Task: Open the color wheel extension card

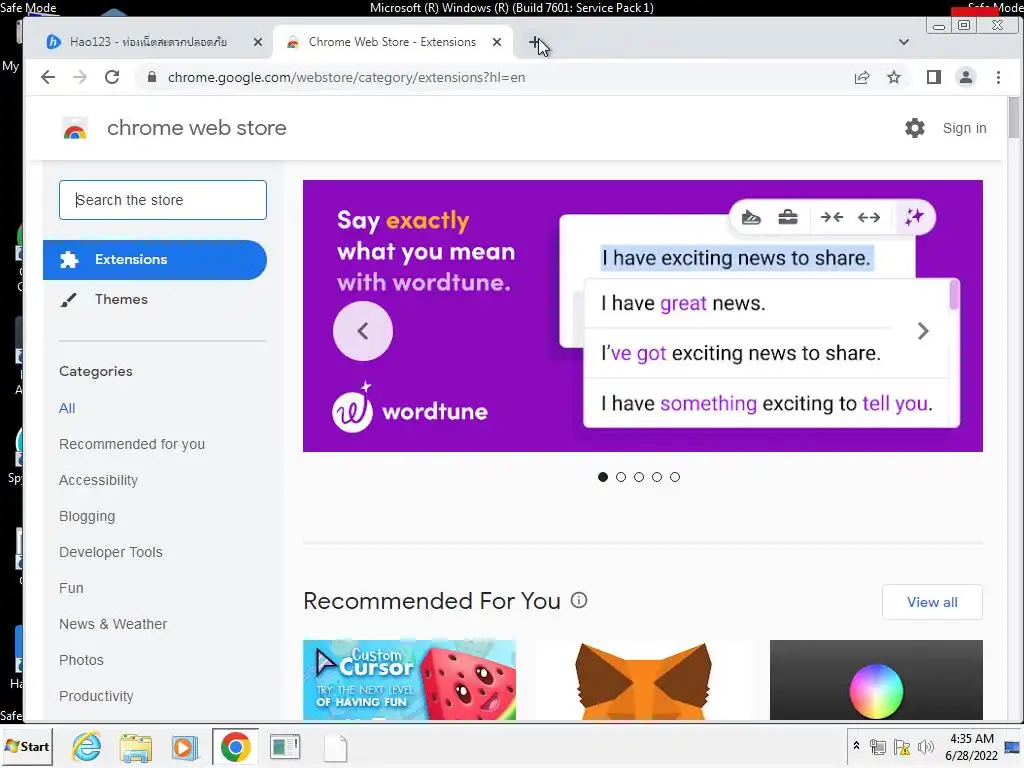Action: pos(876,680)
